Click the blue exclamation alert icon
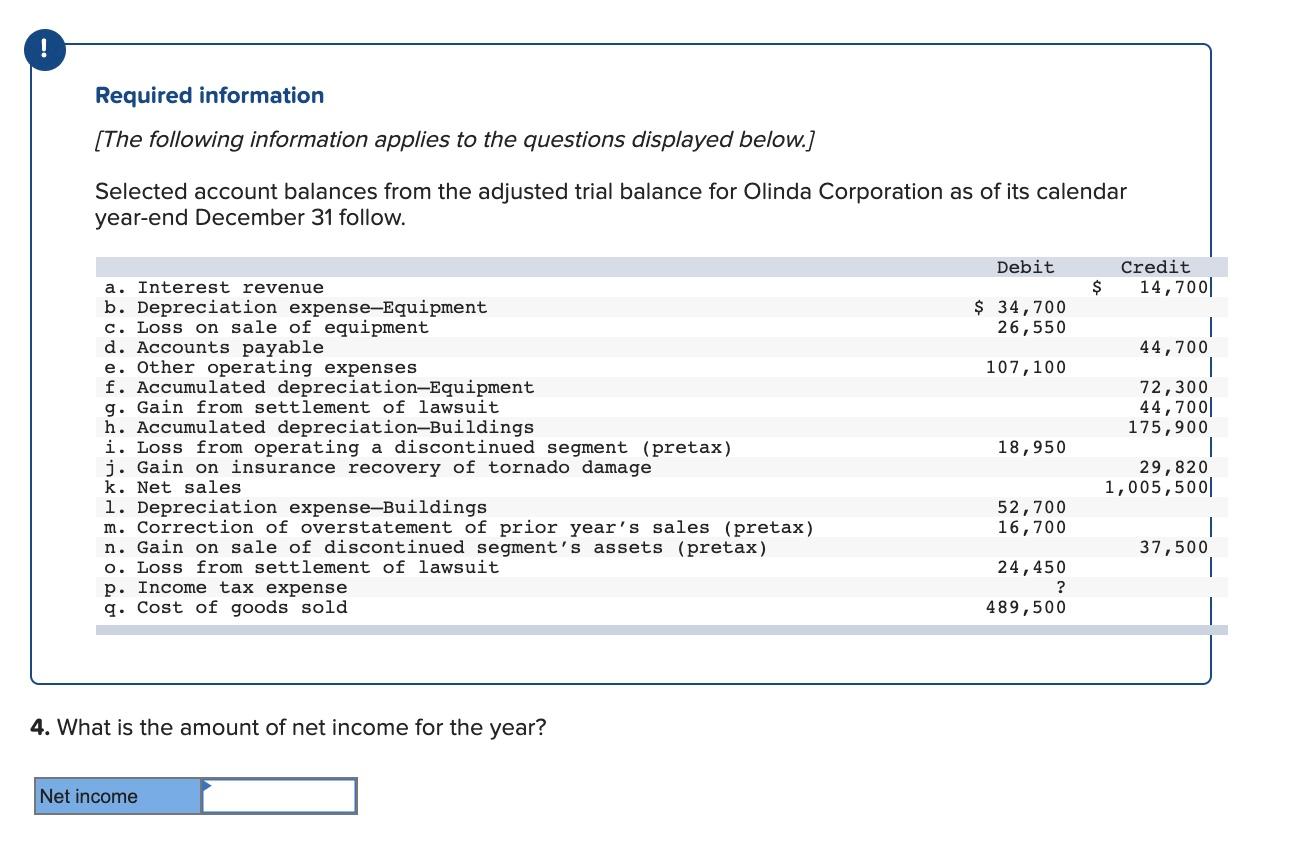Viewport: 1302px width, 864px height. click(44, 47)
